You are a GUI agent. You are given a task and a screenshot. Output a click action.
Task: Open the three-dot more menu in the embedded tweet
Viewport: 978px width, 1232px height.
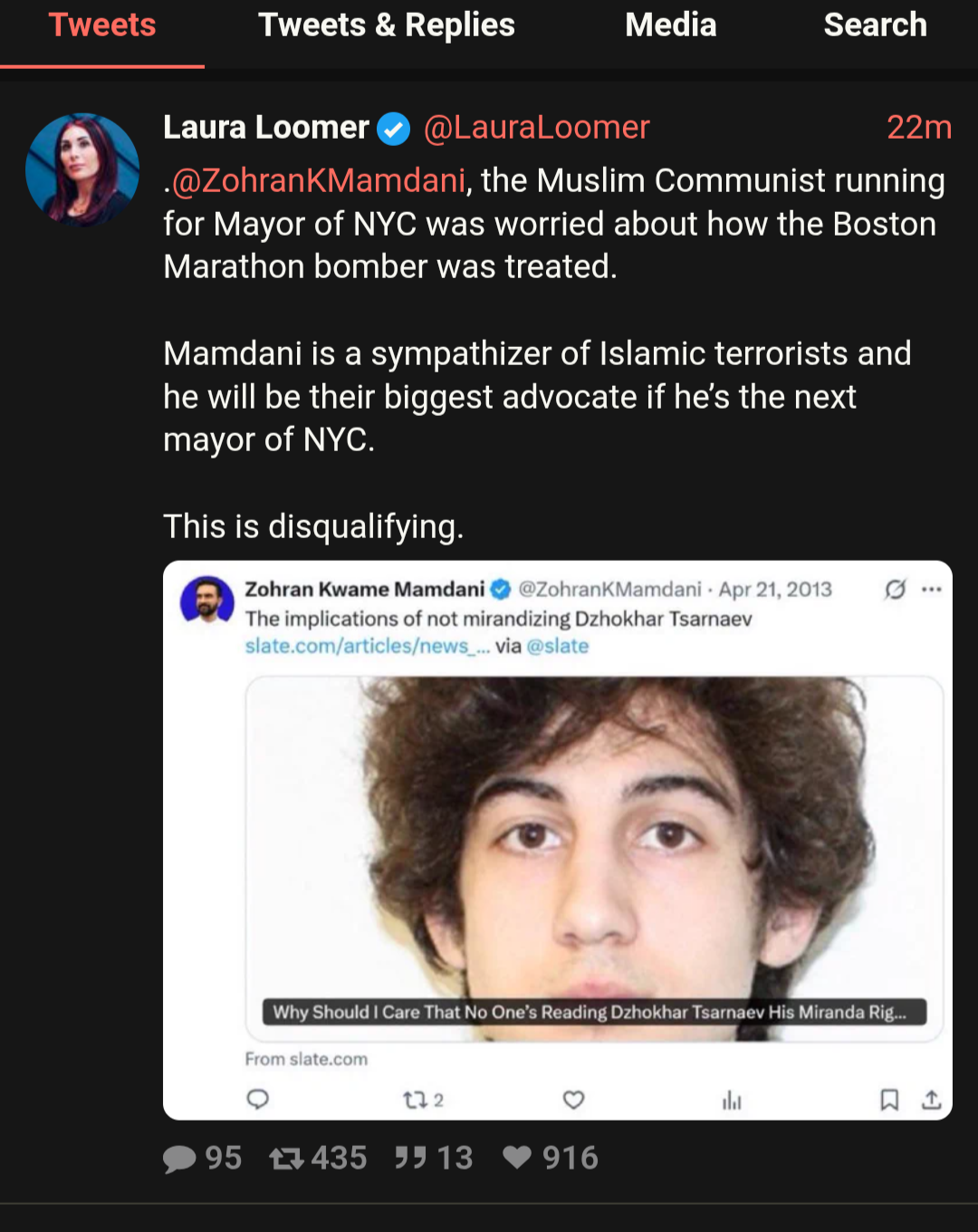point(932,590)
